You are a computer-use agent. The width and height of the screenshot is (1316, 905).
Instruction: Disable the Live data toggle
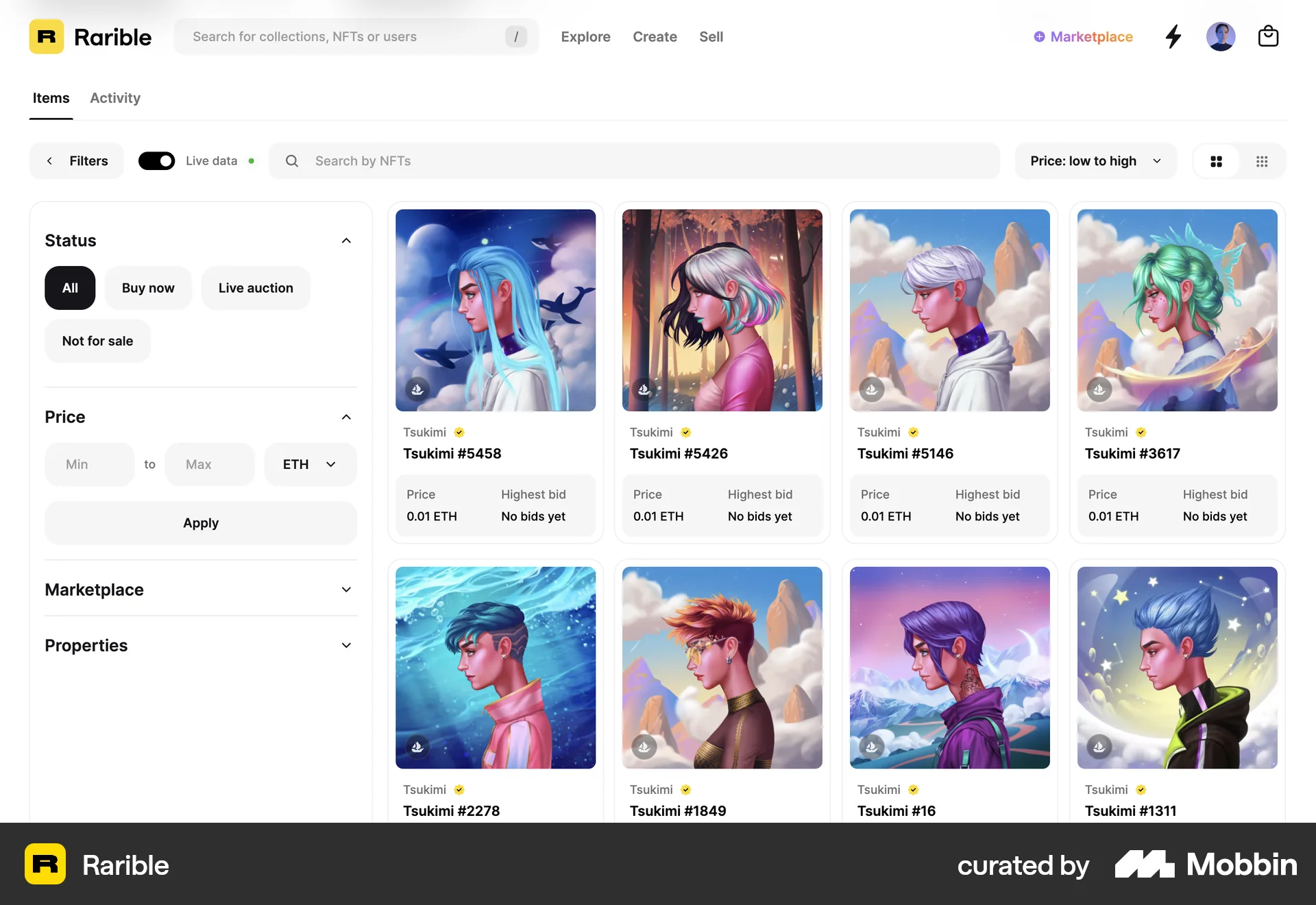(x=156, y=160)
